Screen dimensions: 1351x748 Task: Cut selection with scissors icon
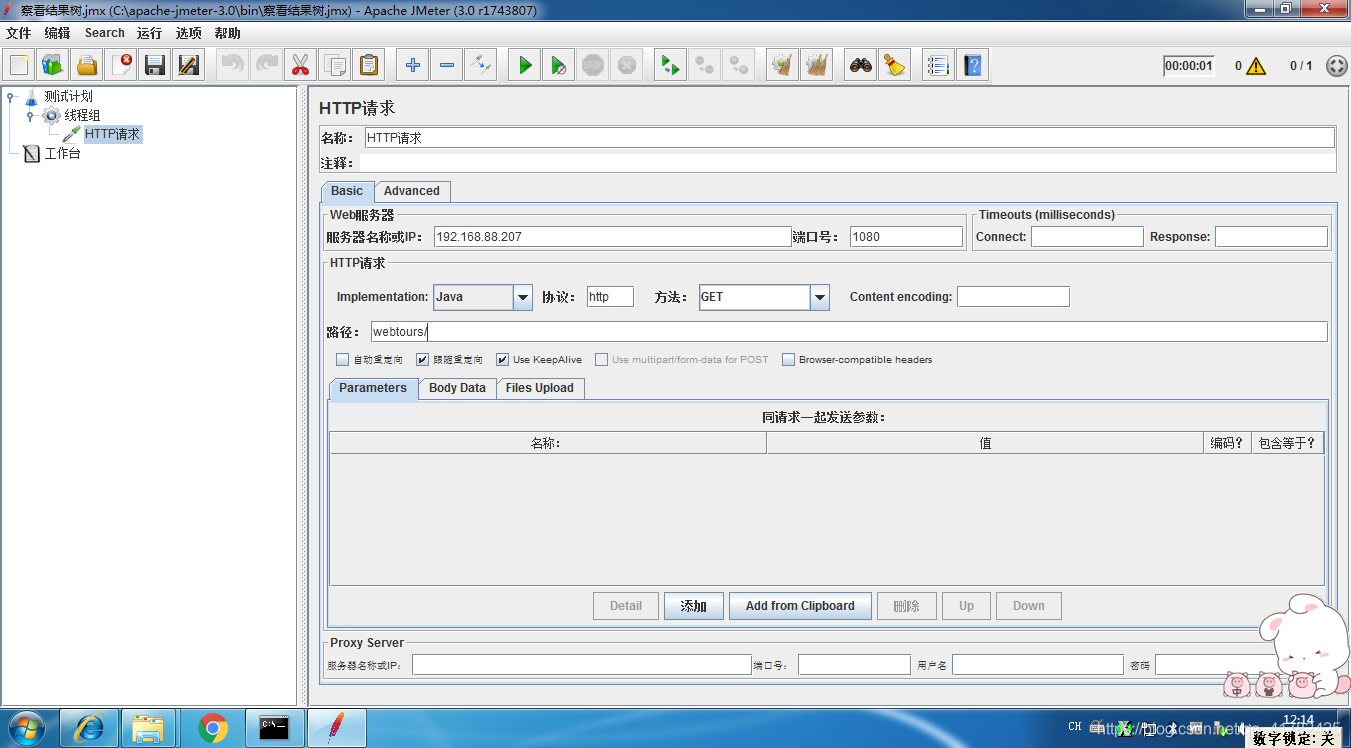(301, 66)
